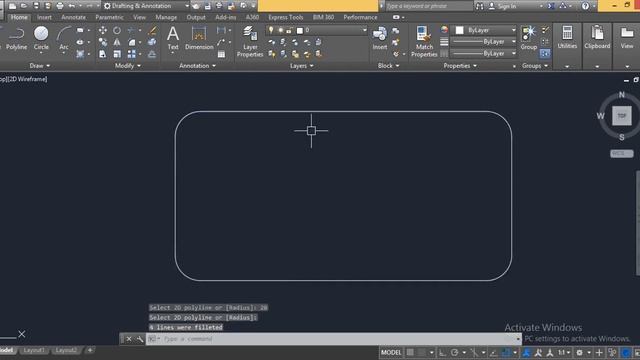Image resolution: width=640 pixels, height=360 pixels.
Task: Open the linetype ByLayer dropdown
Action: click(484, 53)
